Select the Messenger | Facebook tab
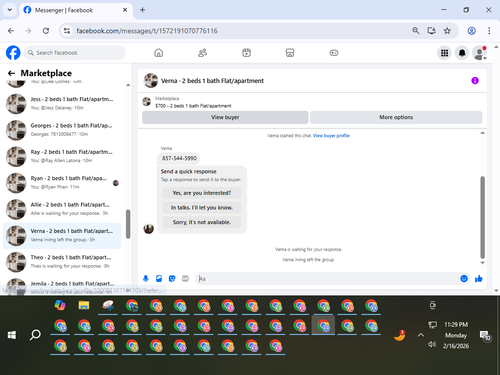This screenshot has width=500, height=375. pos(76,10)
